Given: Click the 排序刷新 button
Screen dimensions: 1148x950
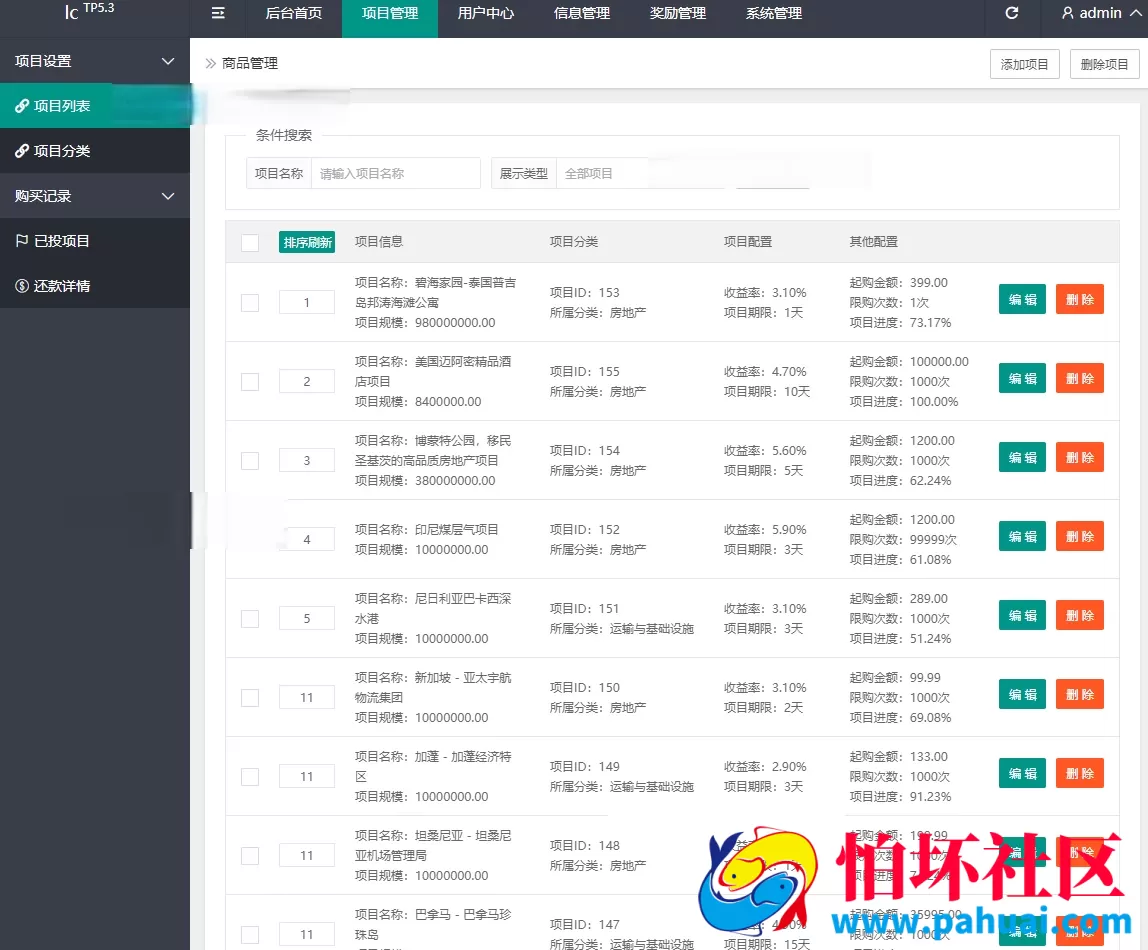Looking at the screenshot, I should tap(307, 242).
